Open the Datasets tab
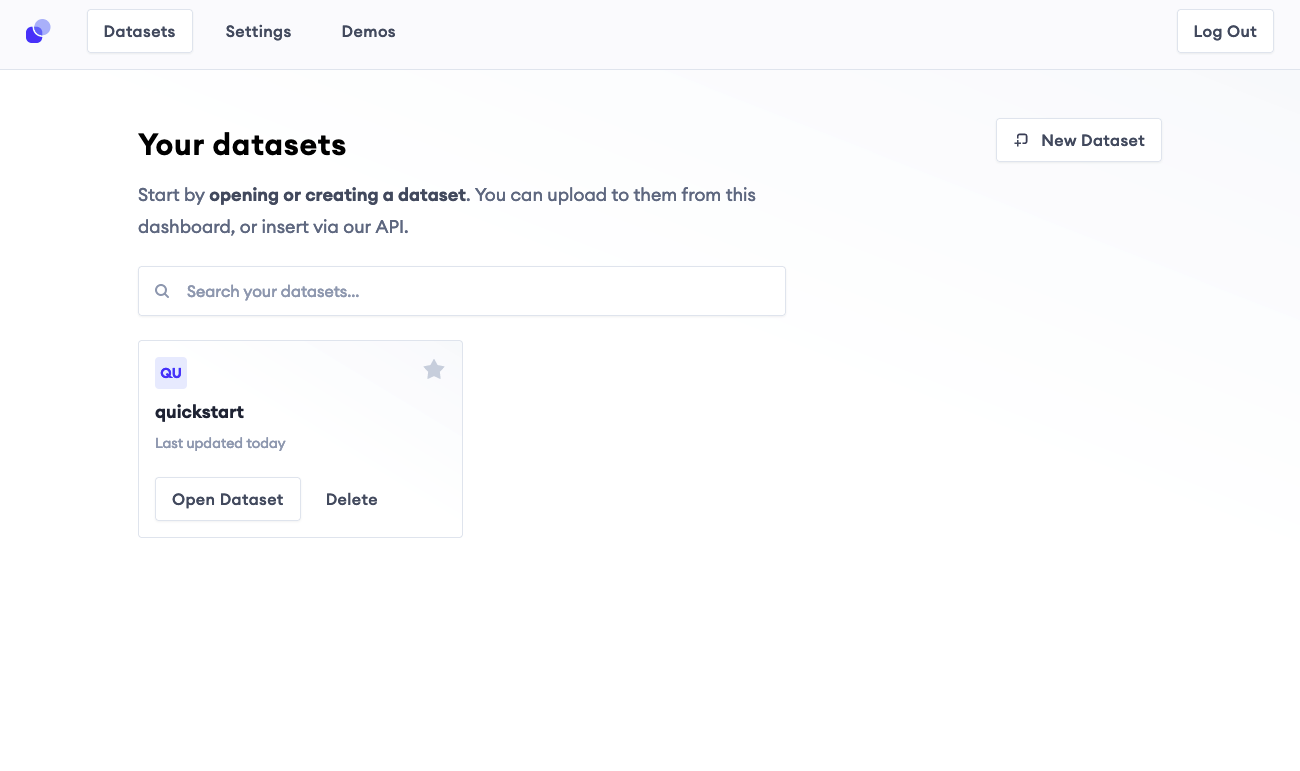This screenshot has width=1300, height=771. [x=140, y=31]
